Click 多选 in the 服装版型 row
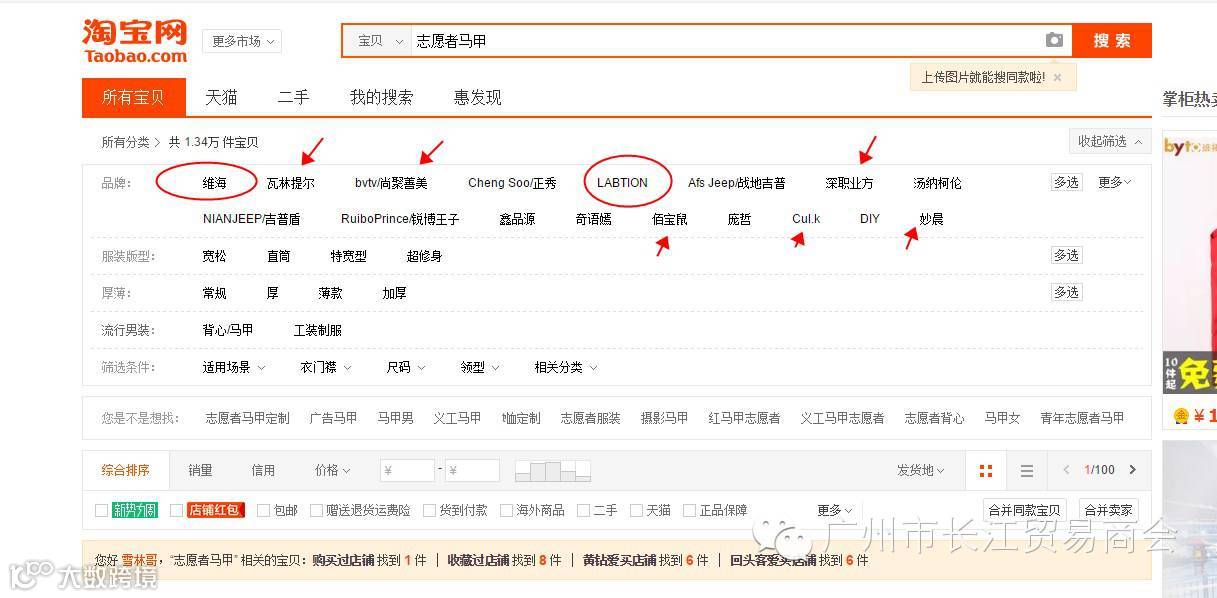1217x598 pixels. click(x=1066, y=256)
